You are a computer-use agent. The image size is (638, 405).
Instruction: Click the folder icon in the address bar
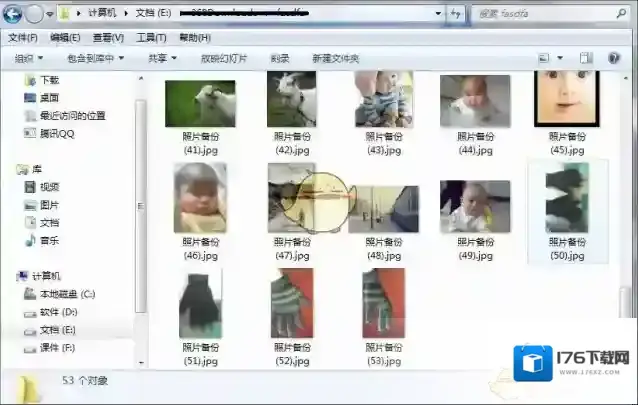[x=64, y=13]
